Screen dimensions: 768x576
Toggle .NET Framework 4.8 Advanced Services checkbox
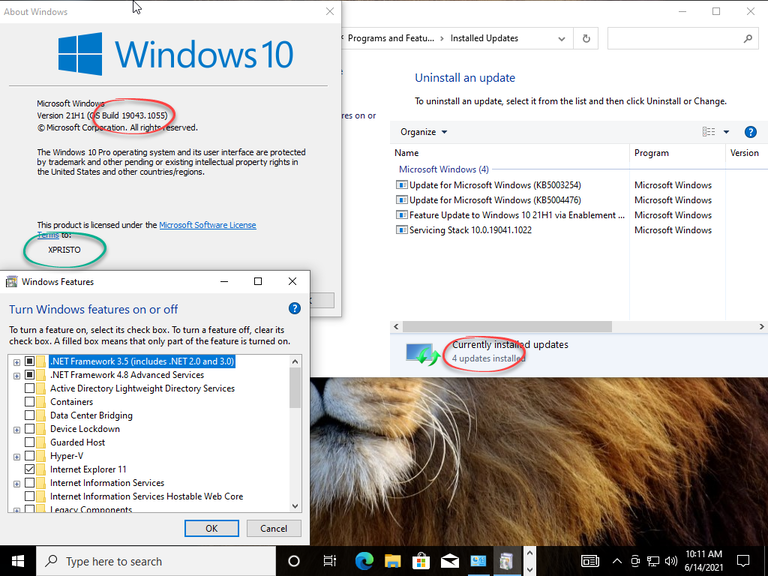[x=30, y=375]
